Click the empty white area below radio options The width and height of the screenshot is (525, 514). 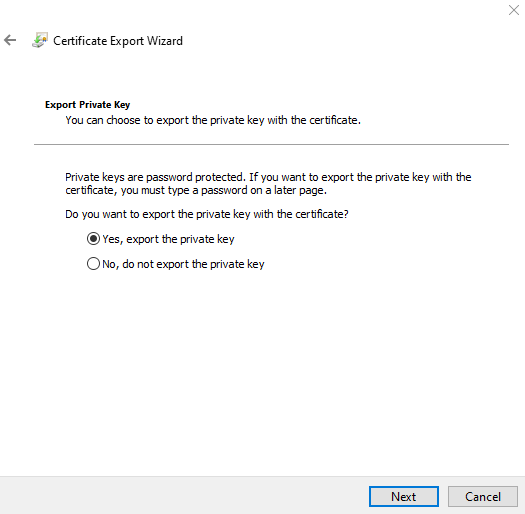click(261, 368)
